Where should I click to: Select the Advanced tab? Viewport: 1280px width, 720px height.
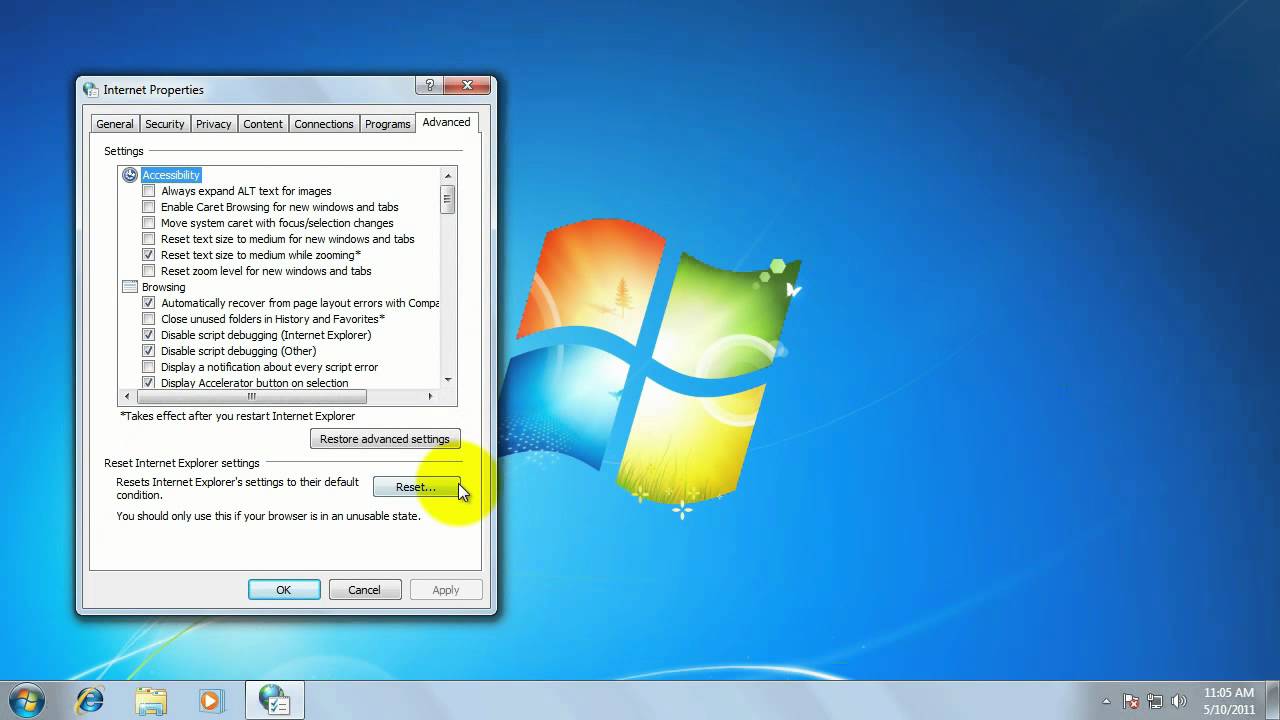click(446, 122)
